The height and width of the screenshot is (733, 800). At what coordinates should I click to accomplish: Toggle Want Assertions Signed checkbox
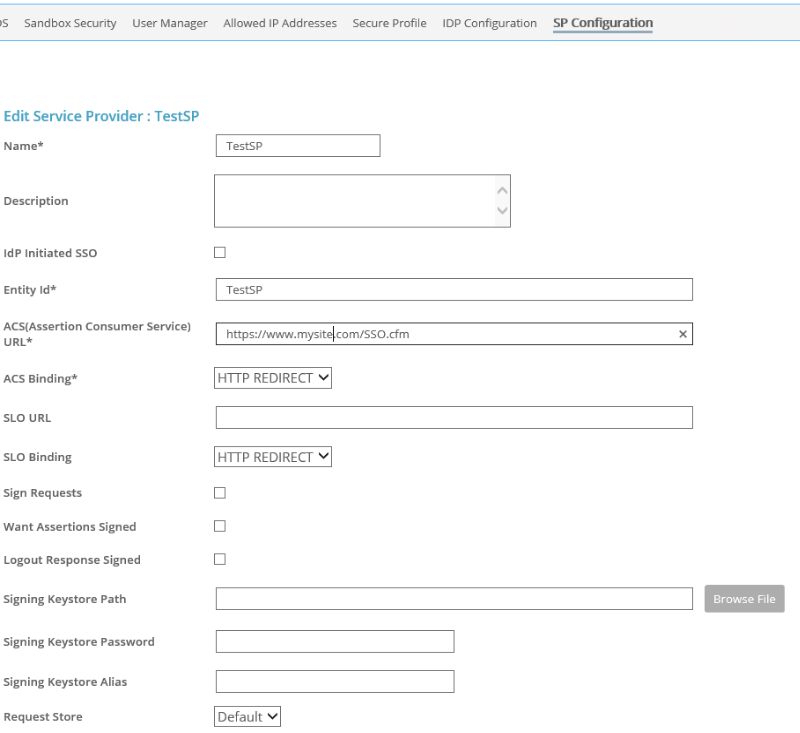click(220, 526)
